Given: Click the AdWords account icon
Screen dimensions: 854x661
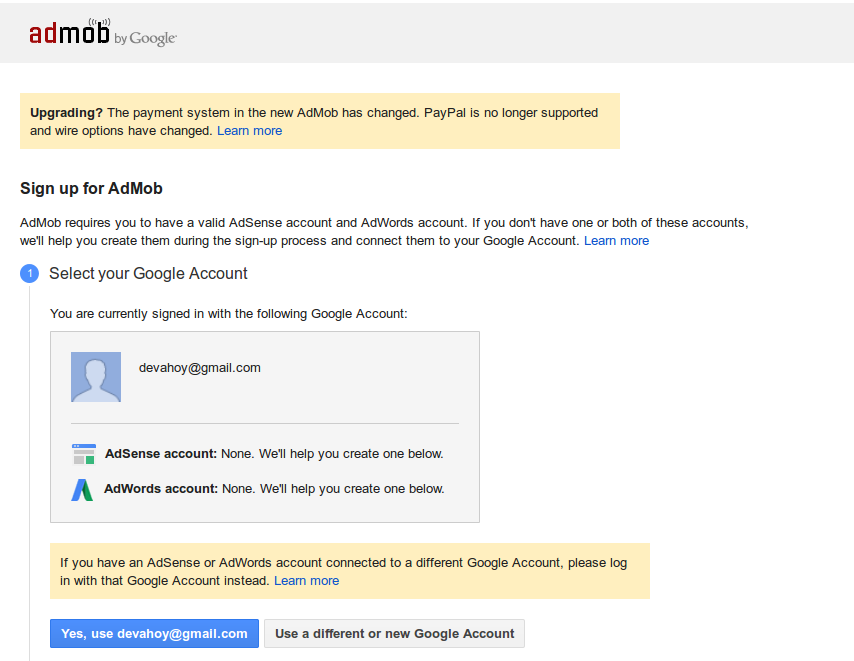Looking at the screenshot, I should pos(82,489).
